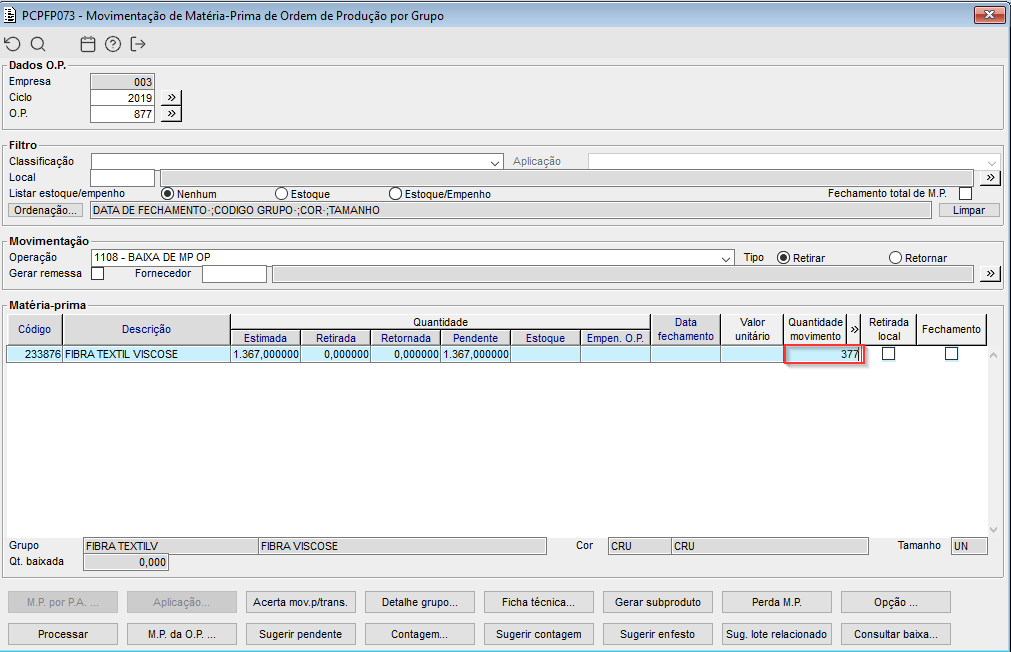
Task: Select the Nenhum radio option
Action: (168, 193)
